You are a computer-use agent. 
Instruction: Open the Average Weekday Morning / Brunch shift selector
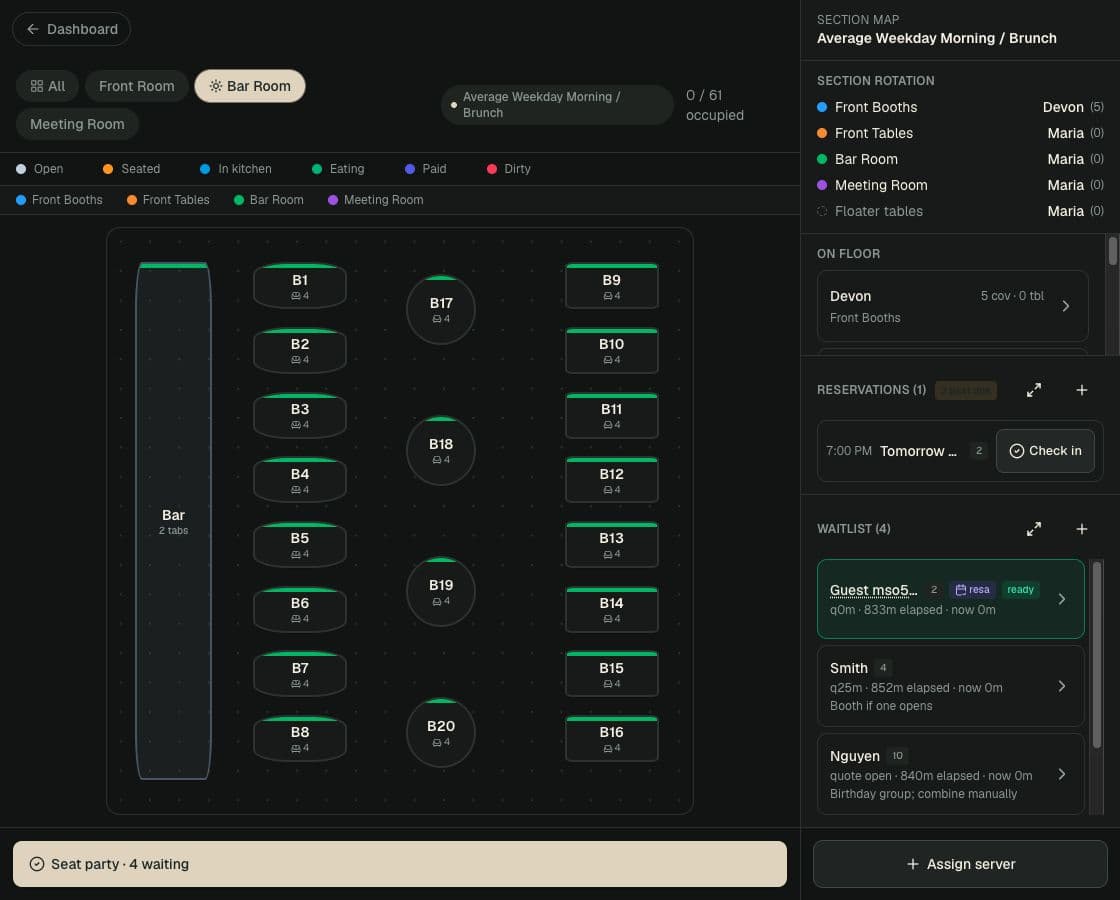tap(557, 105)
